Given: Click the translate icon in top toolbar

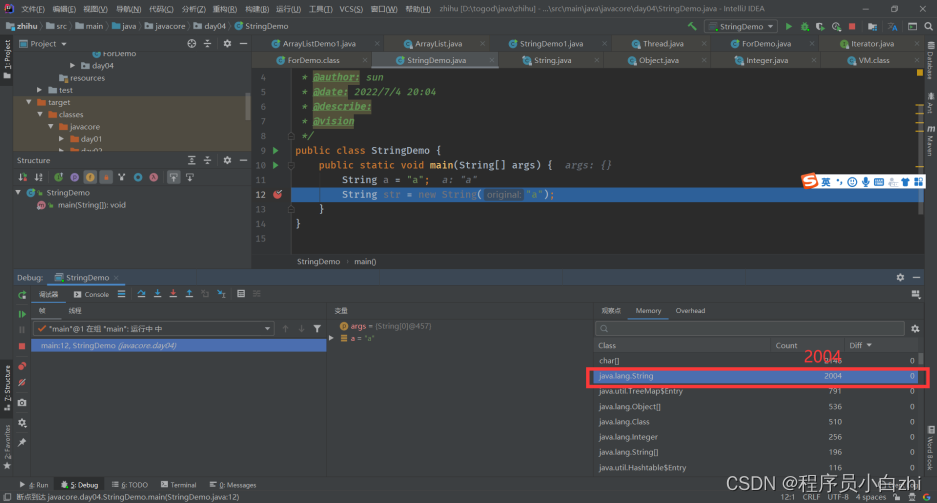Looking at the screenshot, I should pyautogui.click(x=893, y=26).
